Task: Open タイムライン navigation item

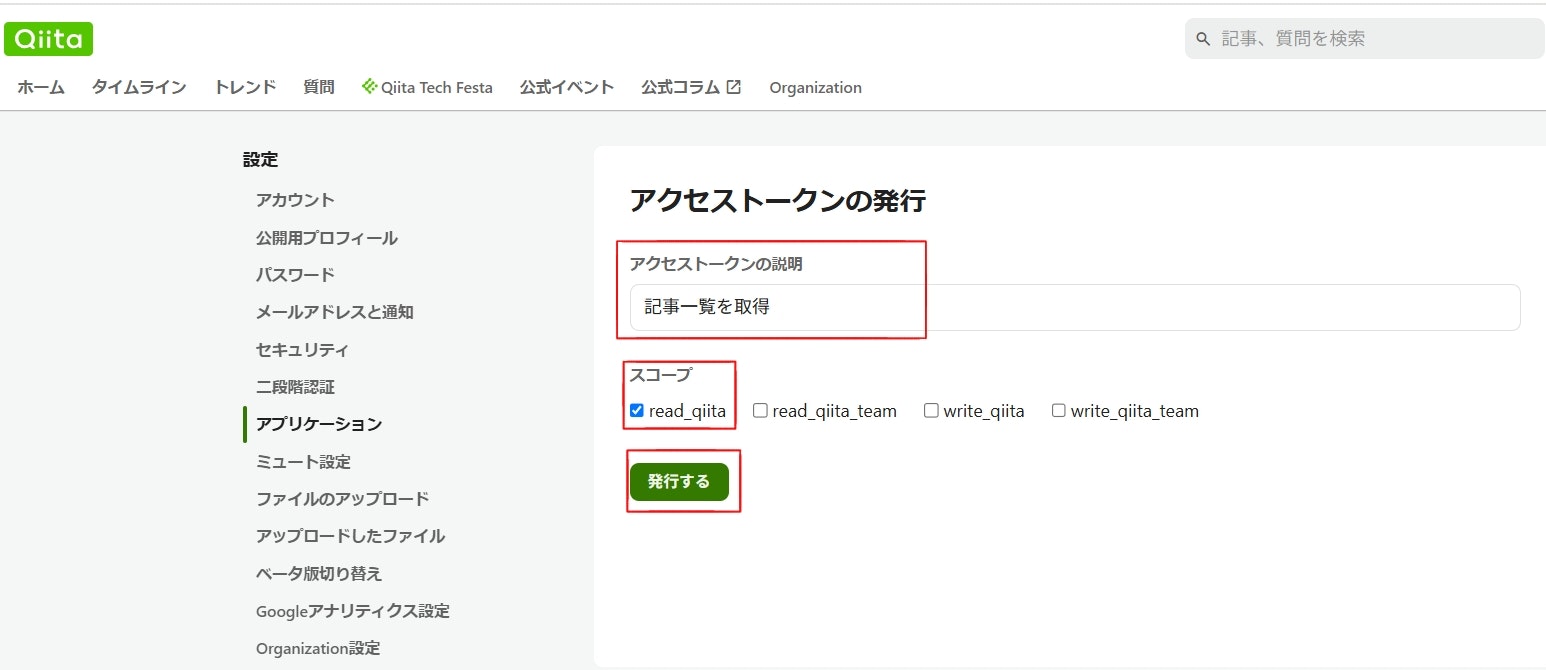Action: click(139, 87)
